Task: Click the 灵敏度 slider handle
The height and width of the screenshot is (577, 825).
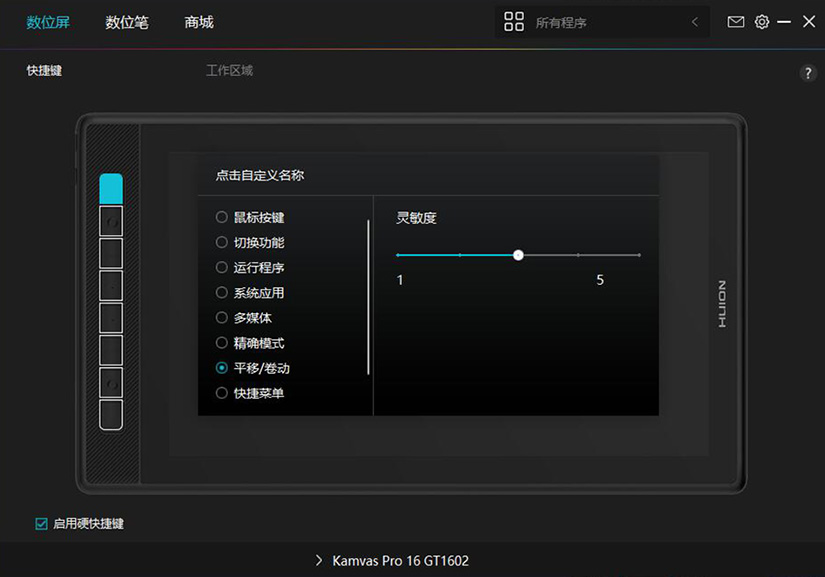Action: [518, 255]
